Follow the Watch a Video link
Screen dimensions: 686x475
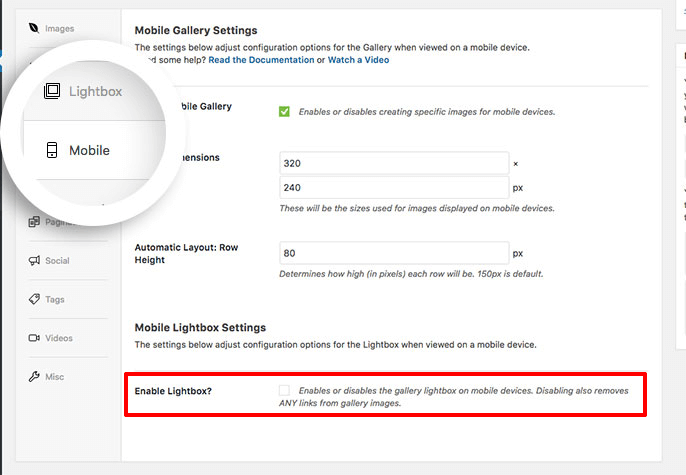coord(358,60)
